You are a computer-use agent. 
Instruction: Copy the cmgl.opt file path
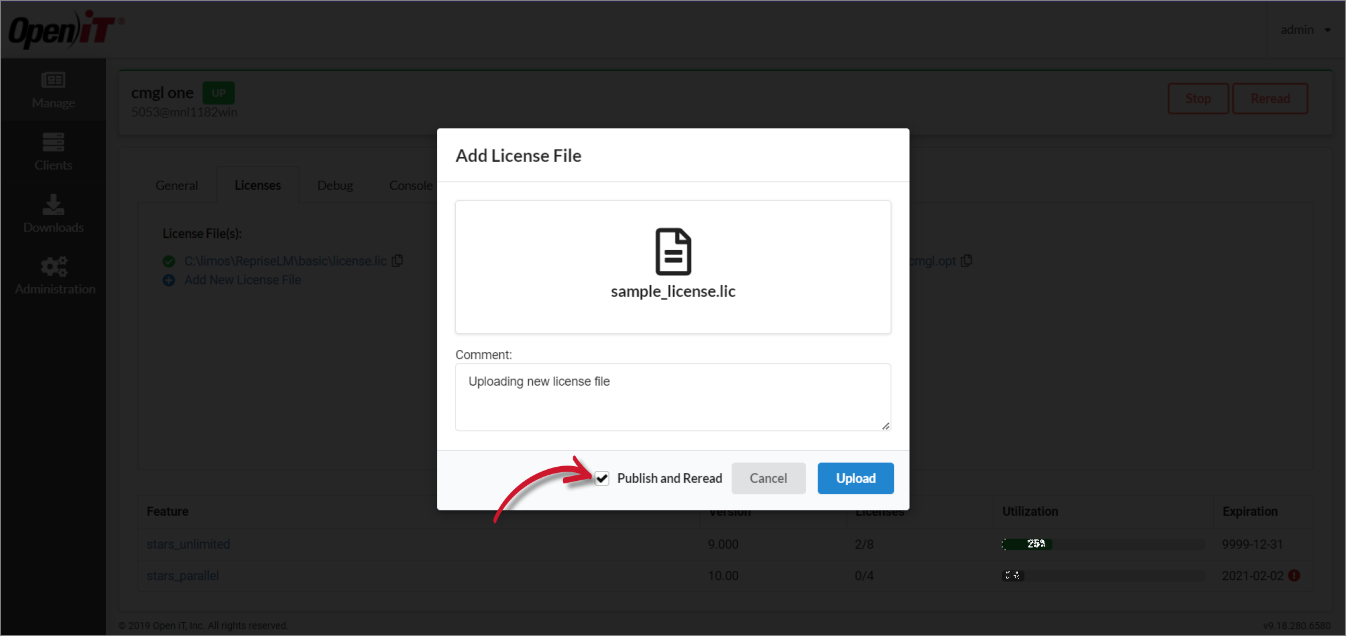click(x=966, y=261)
